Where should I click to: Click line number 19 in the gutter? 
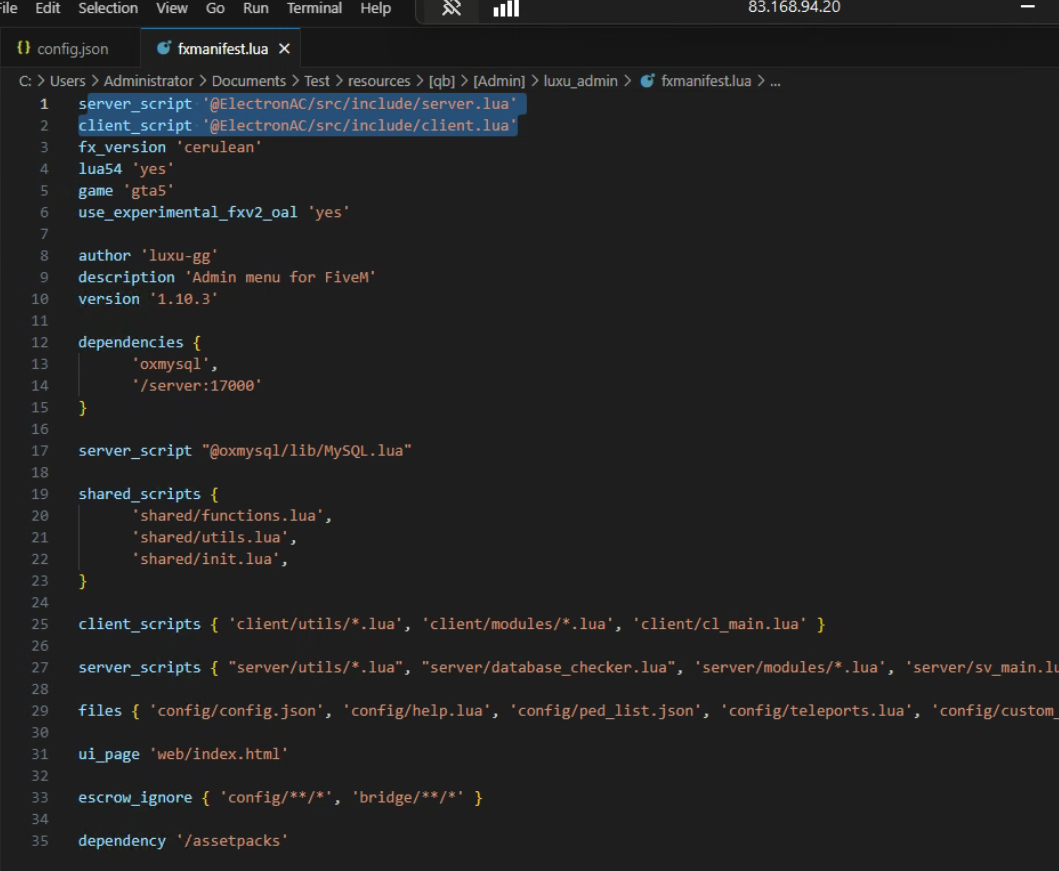point(40,494)
